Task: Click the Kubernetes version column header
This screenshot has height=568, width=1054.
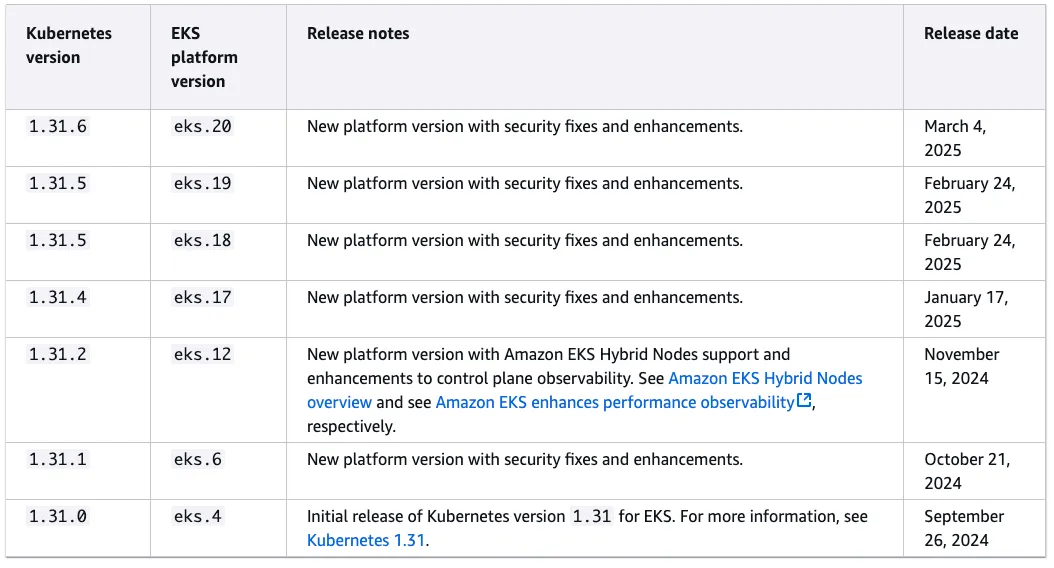Action: [x=69, y=45]
